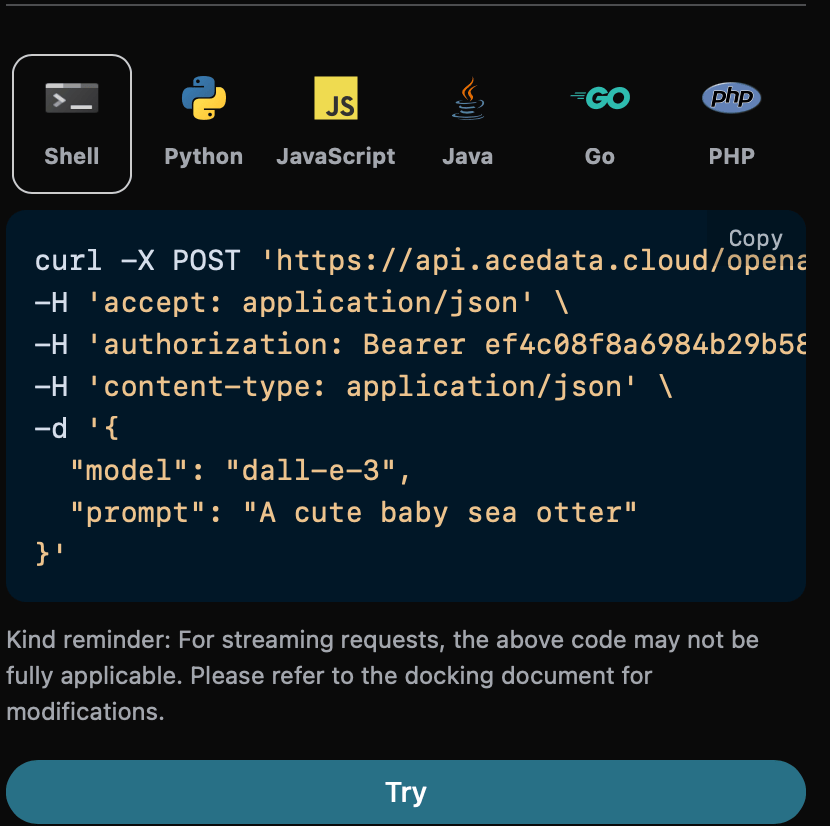
Task: Switch to the PHP tab label
Action: click(x=731, y=157)
